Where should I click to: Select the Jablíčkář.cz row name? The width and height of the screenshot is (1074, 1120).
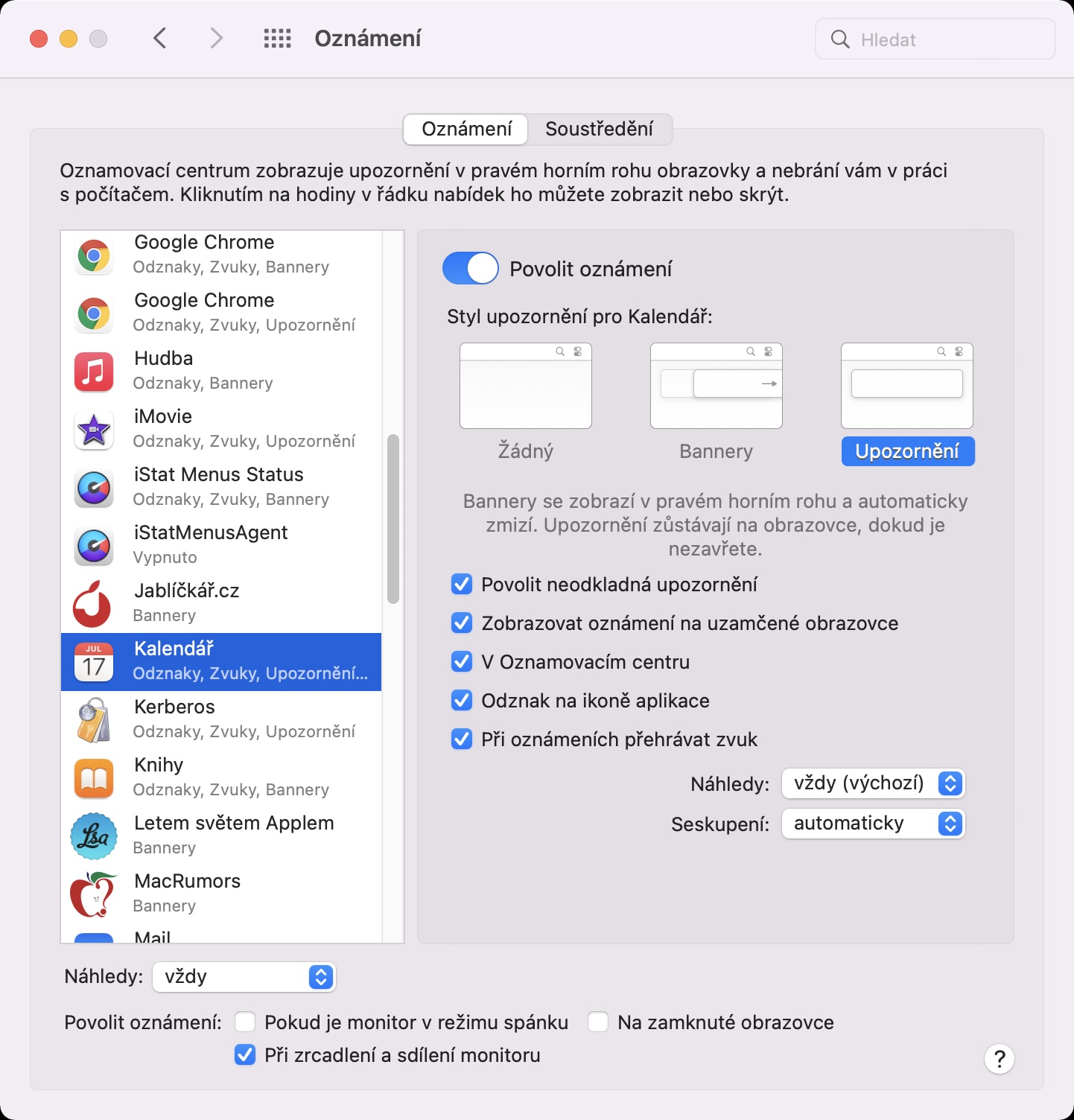[187, 591]
